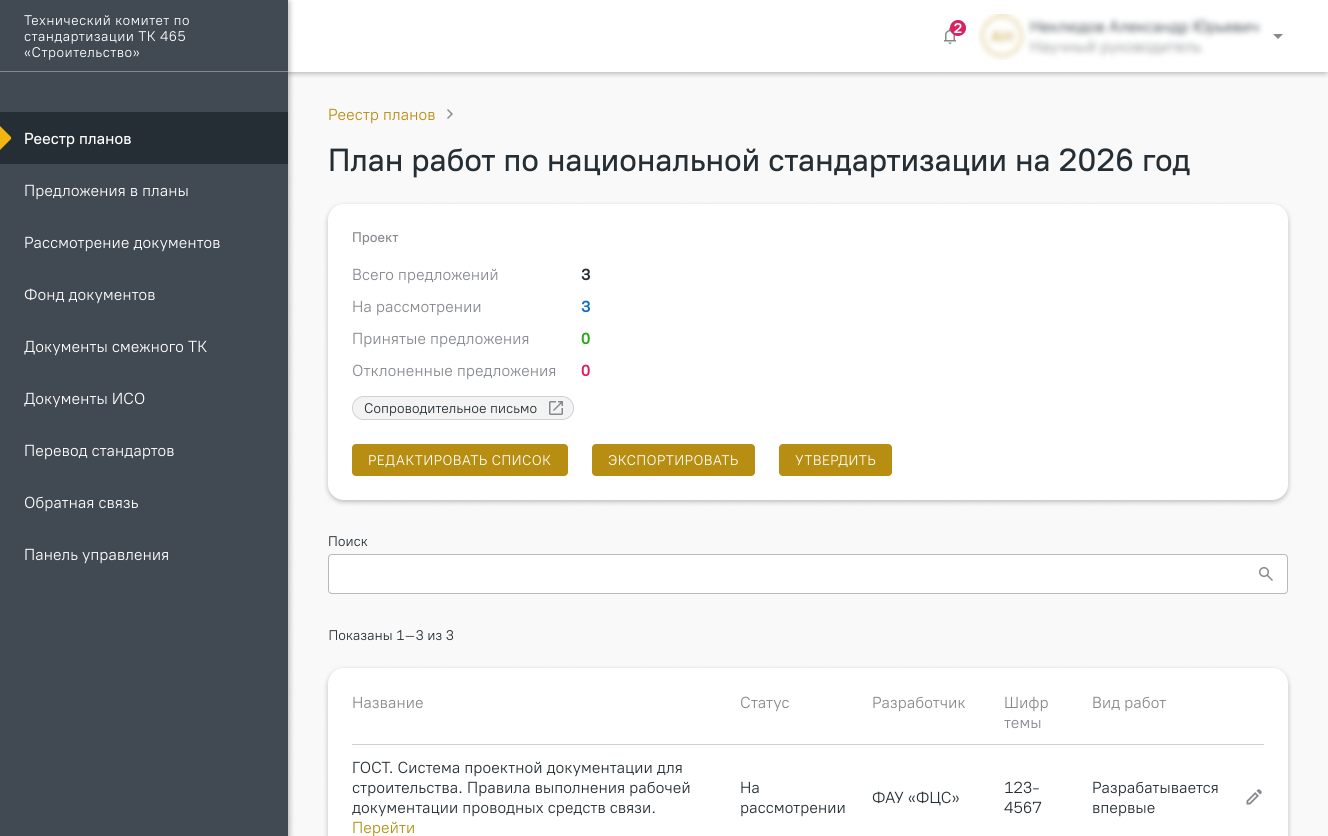Screen dimensions: 1328x836
Task: Click the search magnifier icon
Action: pyautogui.click(x=1265, y=574)
